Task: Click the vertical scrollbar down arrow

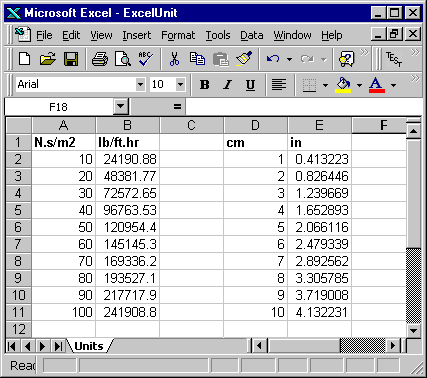Action: [x=413, y=330]
